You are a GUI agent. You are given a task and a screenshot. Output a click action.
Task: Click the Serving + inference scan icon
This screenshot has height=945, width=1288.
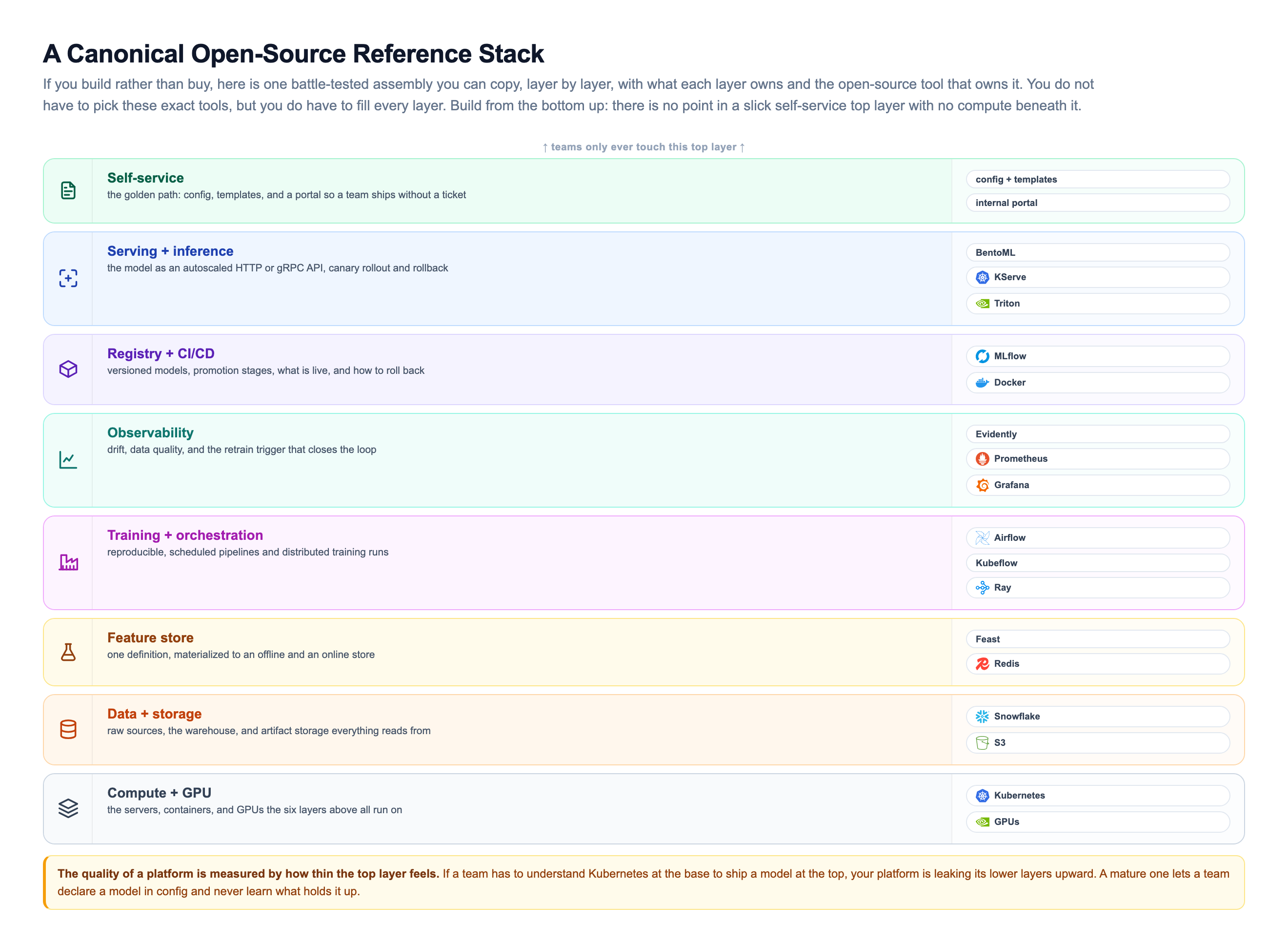(x=68, y=279)
